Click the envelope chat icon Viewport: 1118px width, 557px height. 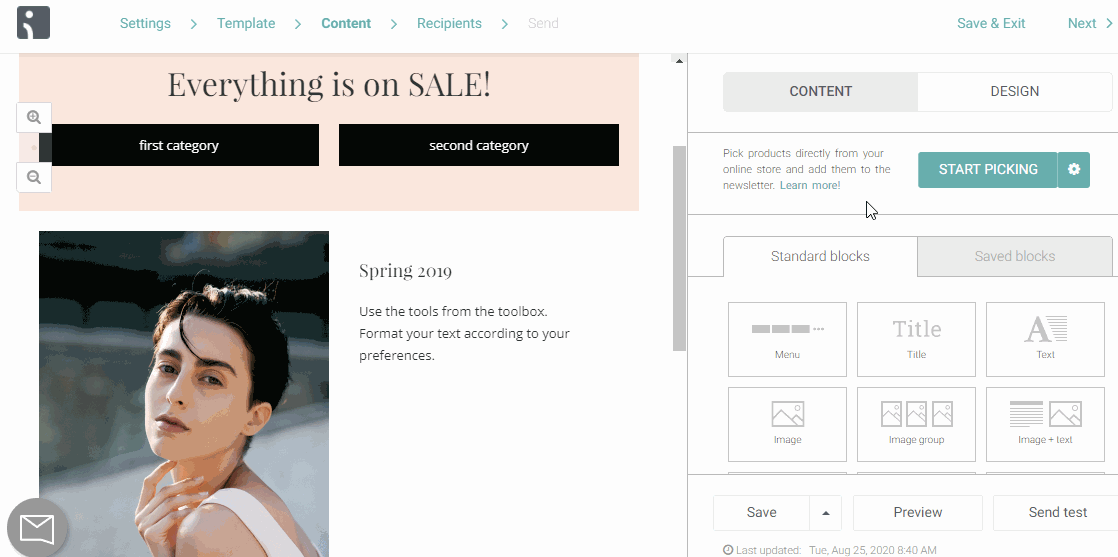pos(37,528)
